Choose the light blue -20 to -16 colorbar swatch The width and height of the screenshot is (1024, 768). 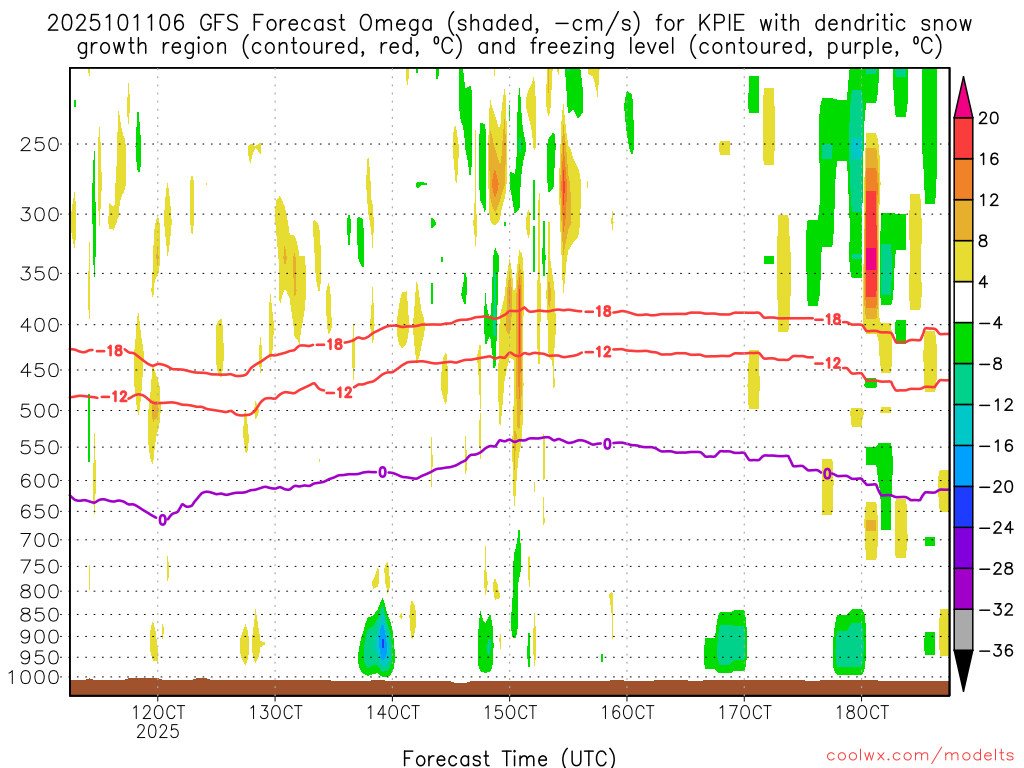963,466
